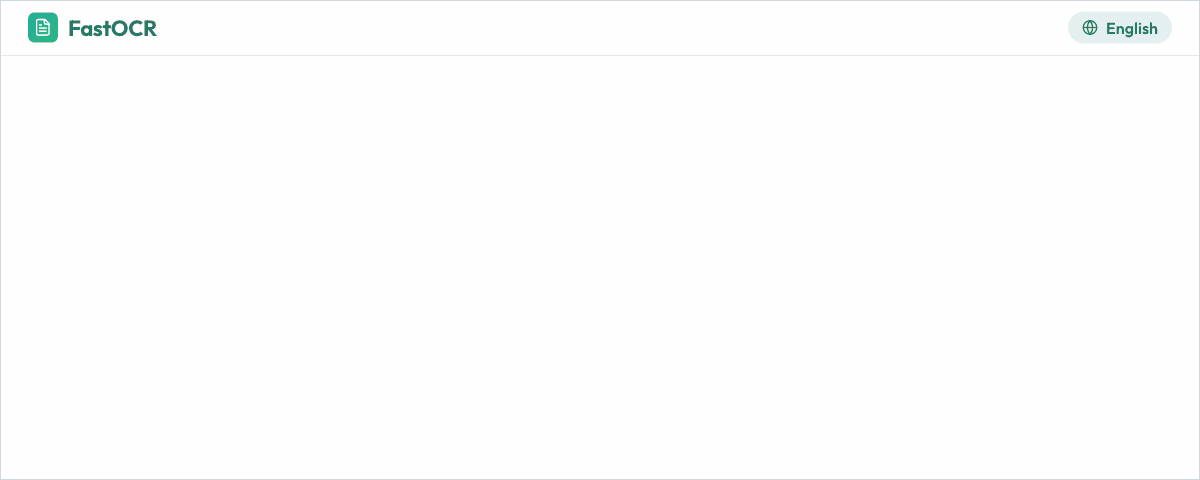
Task: Click the blank area below the header
Action: point(600,268)
